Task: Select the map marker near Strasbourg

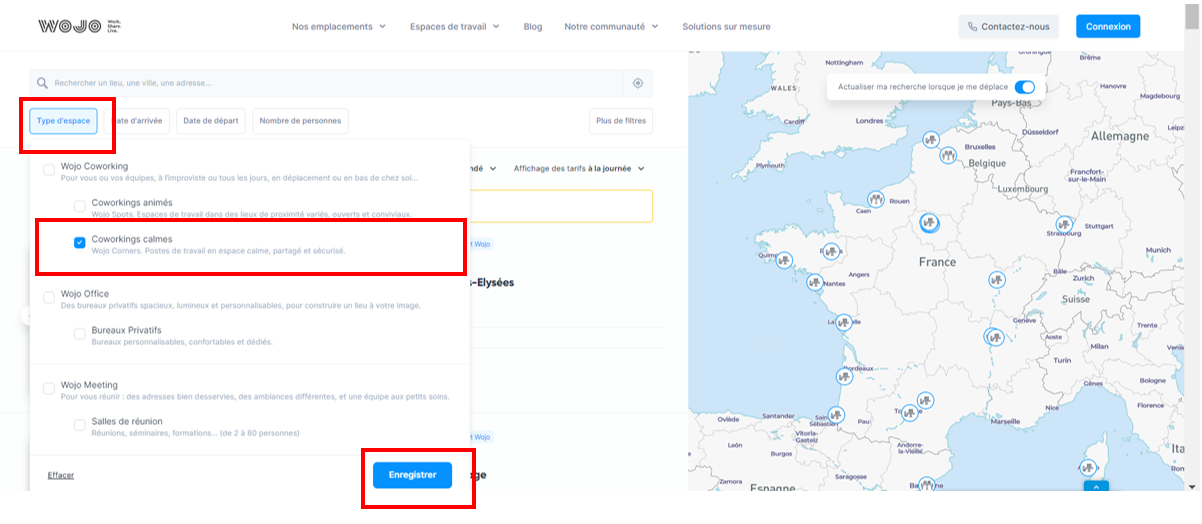Action: coord(1064,224)
